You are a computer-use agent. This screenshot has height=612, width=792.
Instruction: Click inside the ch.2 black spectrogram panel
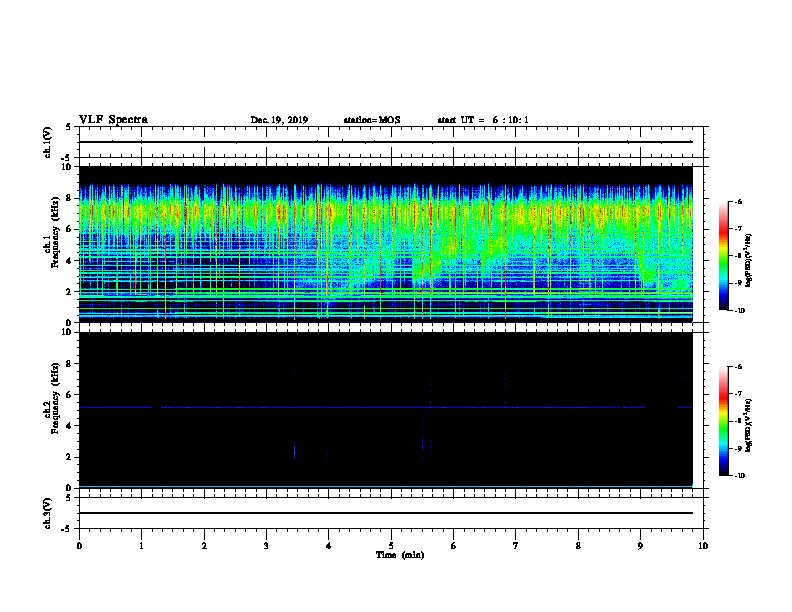point(386,410)
